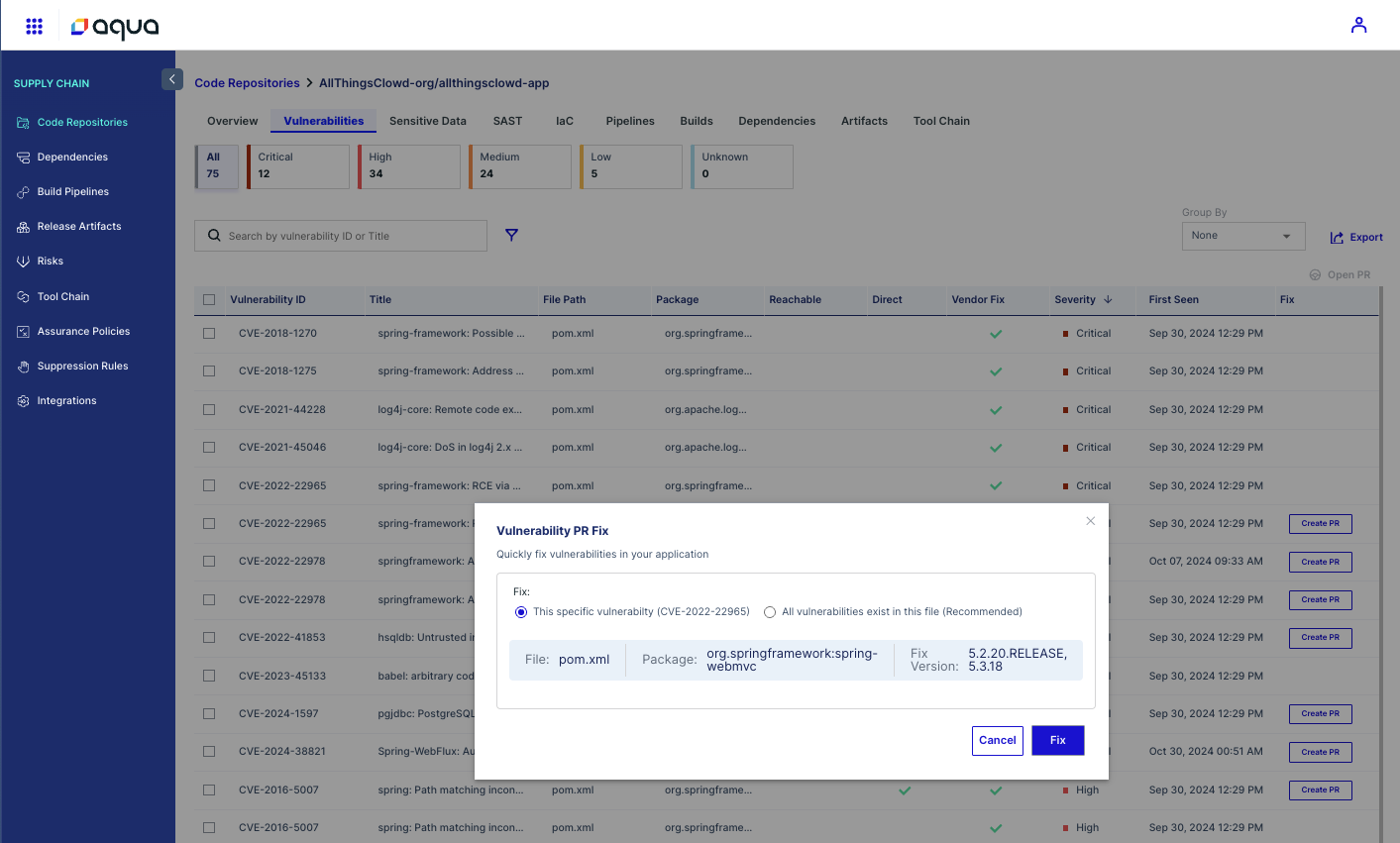Viewport: 1400px width, 843px height.
Task: Check the CVE-2023-45133 row checkbox
Action: [x=209, y=677]
